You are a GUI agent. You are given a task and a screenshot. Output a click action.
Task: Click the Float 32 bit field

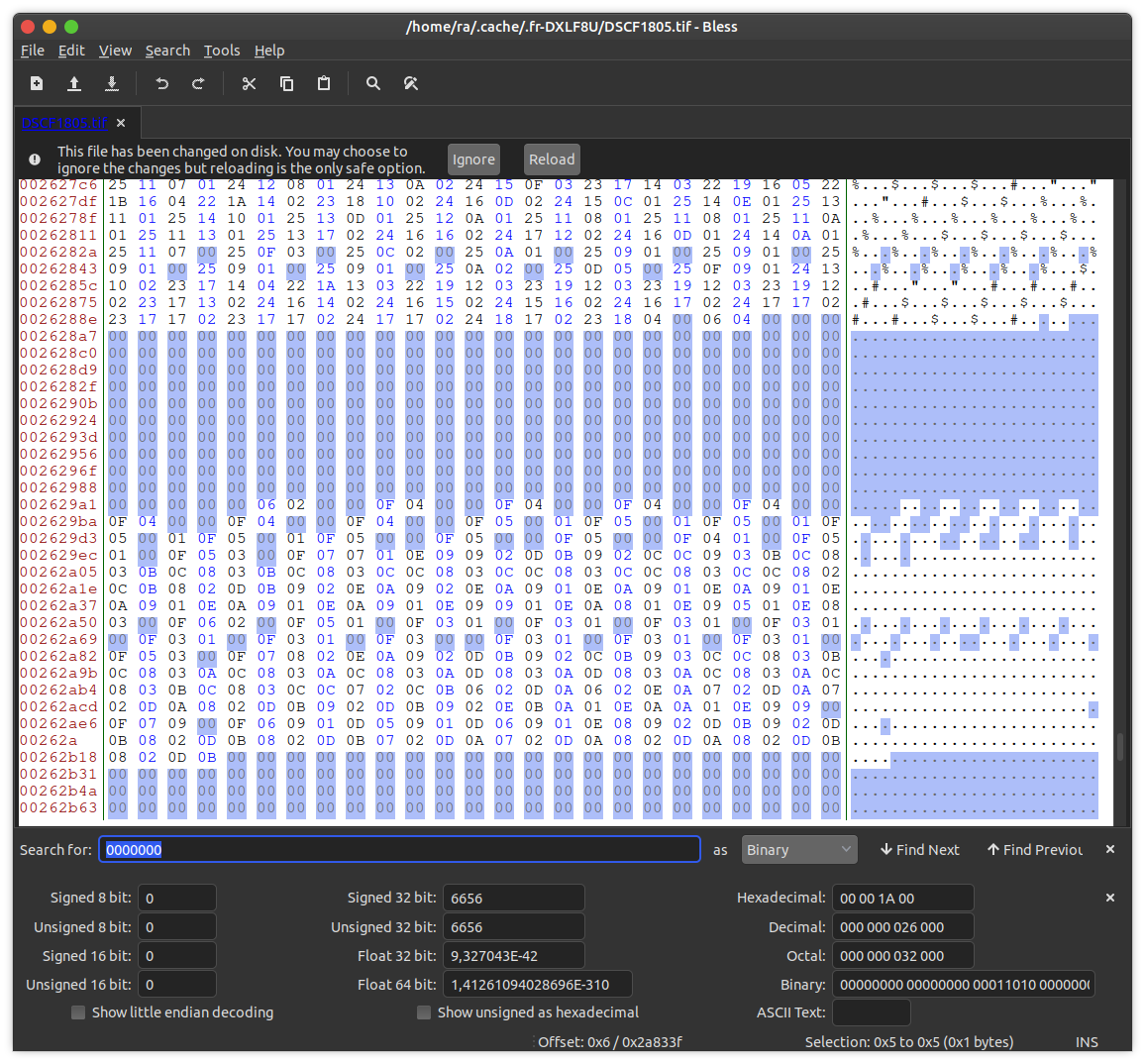pyautogui.click(x=513, y=956)
